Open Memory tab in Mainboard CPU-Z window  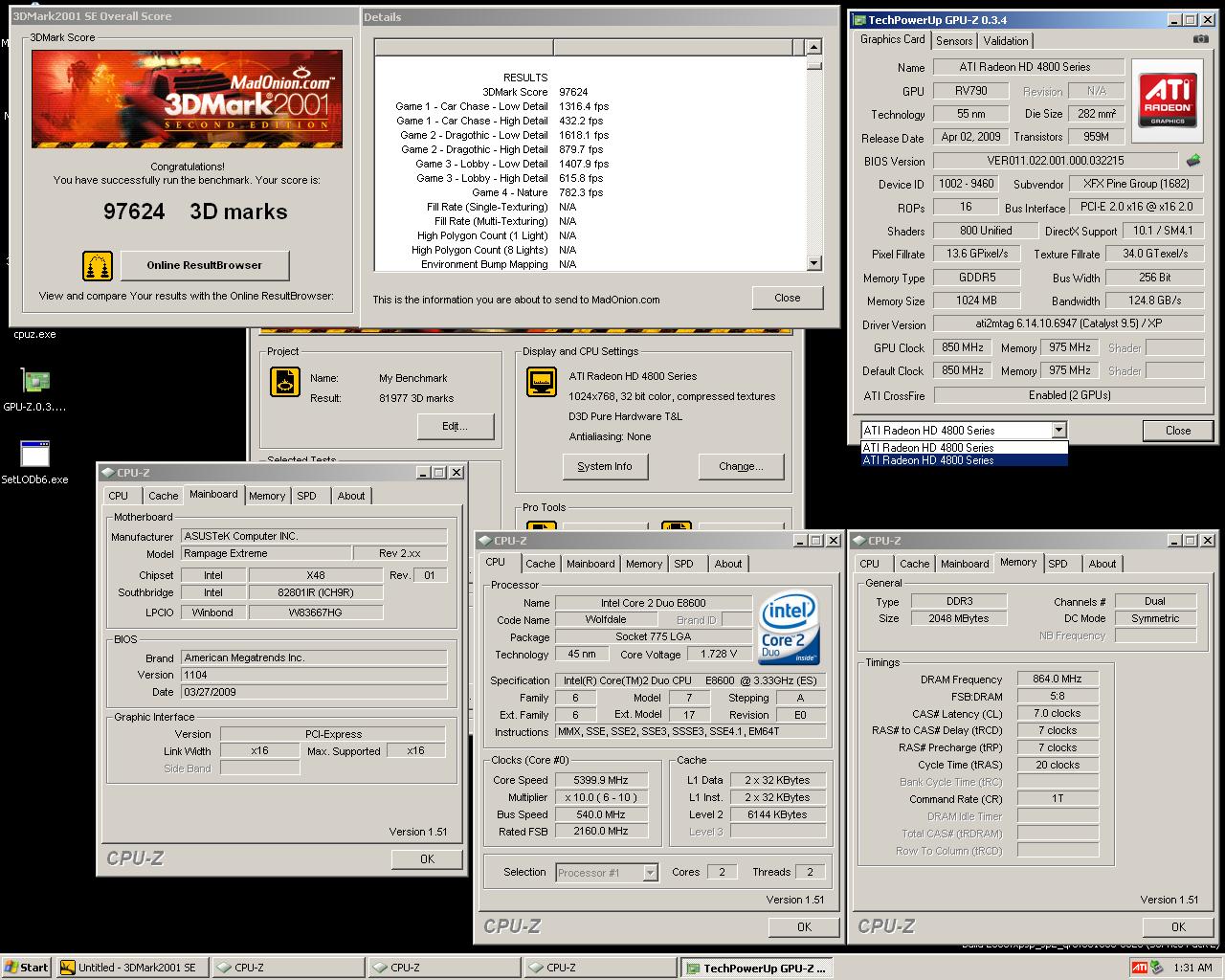click(267, 496)
